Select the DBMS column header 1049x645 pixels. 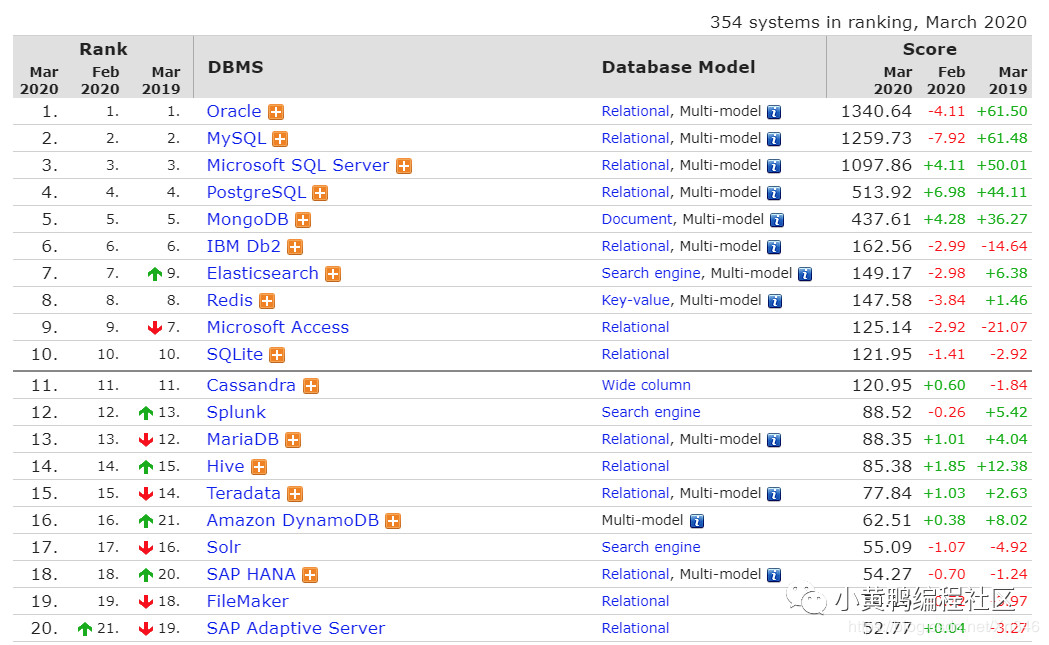point(235,67)
